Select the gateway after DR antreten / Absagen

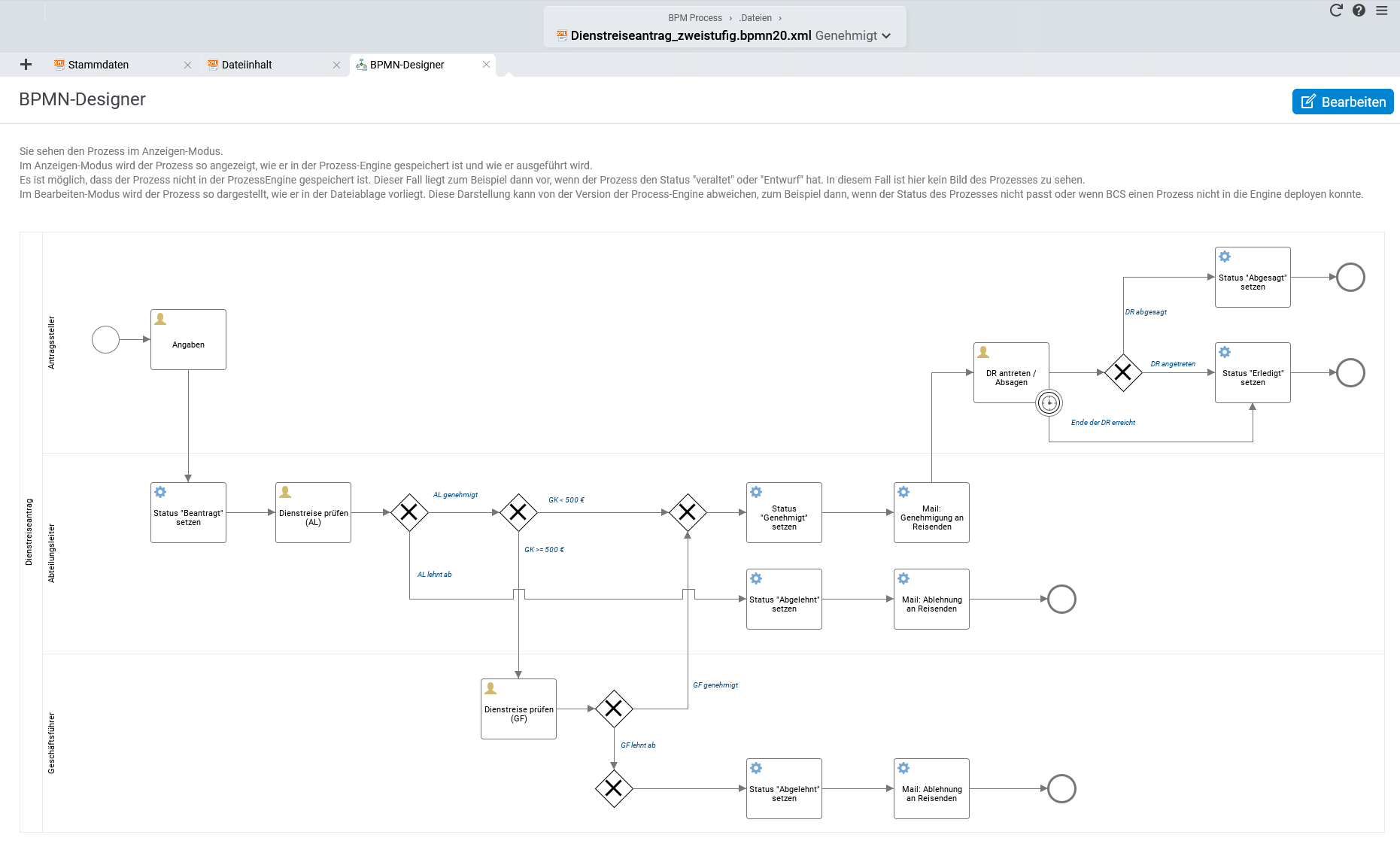1123,373
